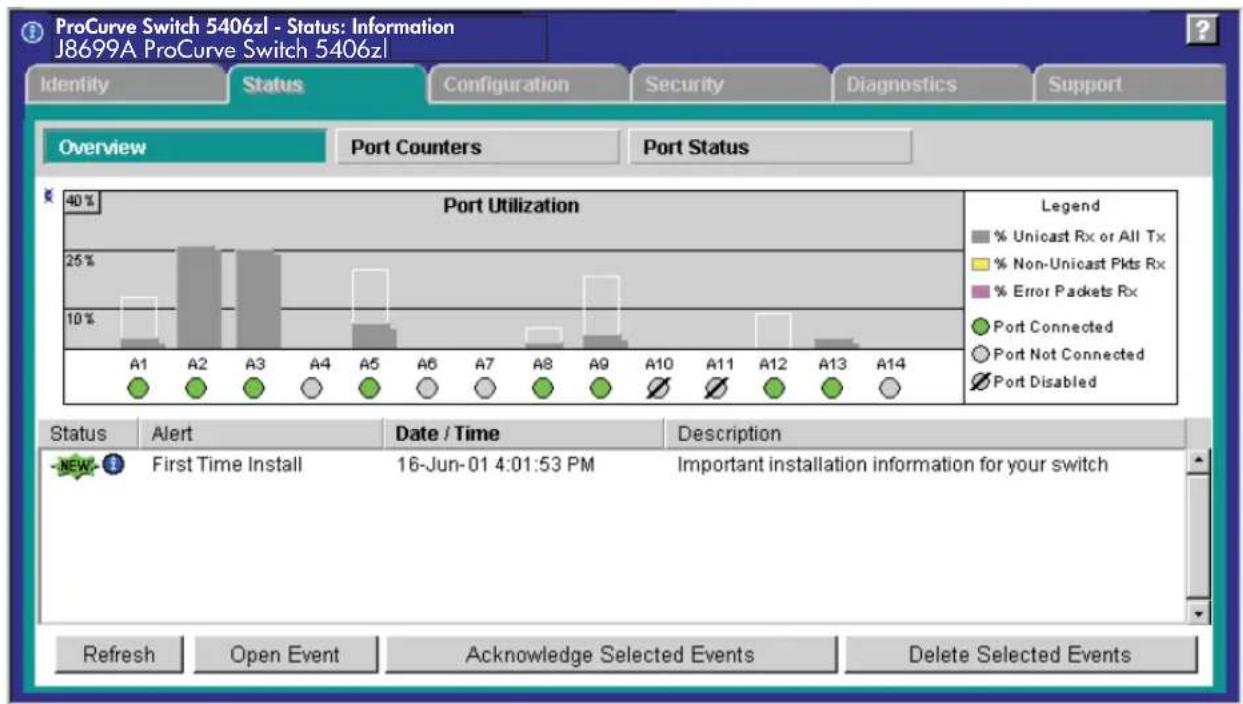Click the 16-Jun-01 4:01:53 PM timestamp

coord(497,465)
